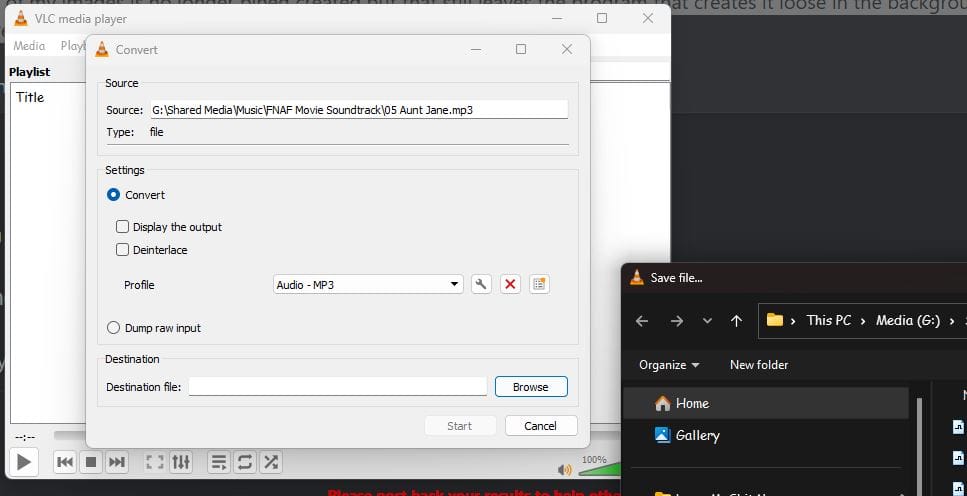Screen dimensions: 967x496
Task: Cancel the Convert dialog
Action: (541, 426)
